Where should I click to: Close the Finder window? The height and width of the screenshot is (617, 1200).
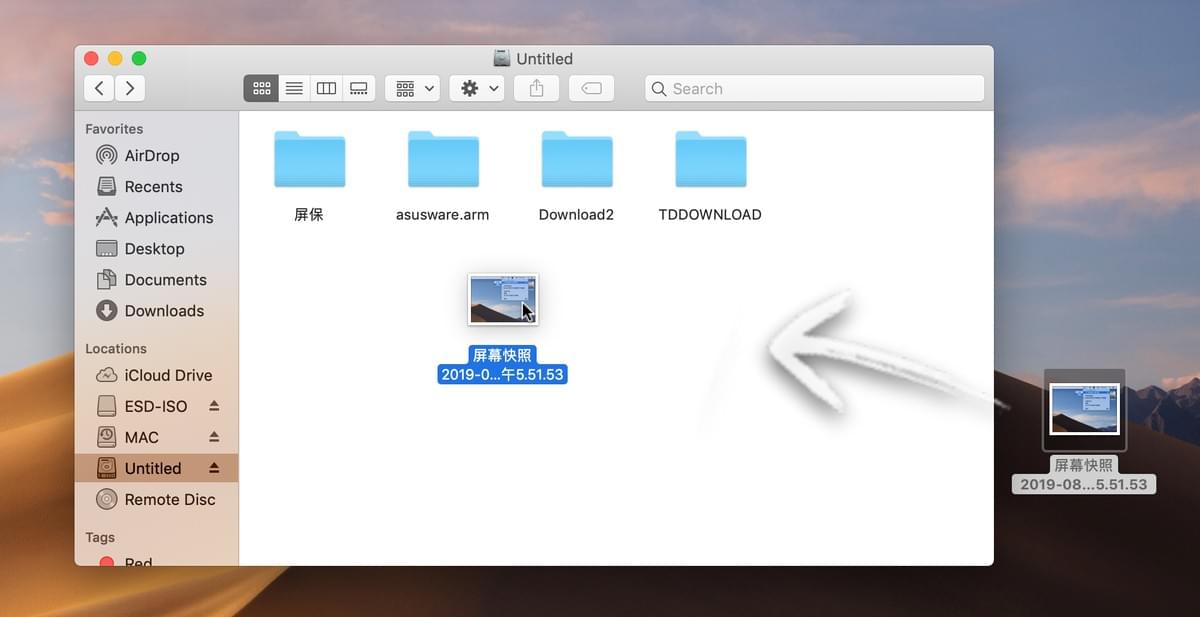point(91,59)
